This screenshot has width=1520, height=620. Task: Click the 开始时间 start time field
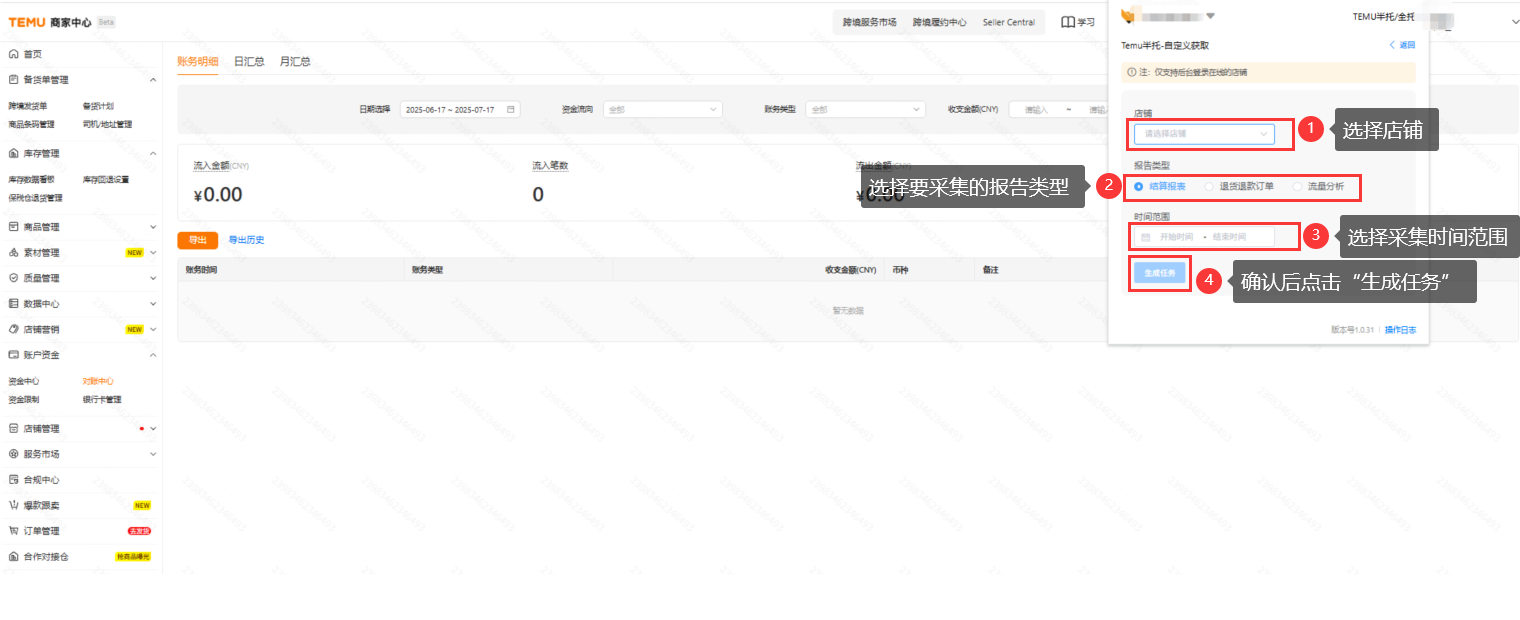1176,237
